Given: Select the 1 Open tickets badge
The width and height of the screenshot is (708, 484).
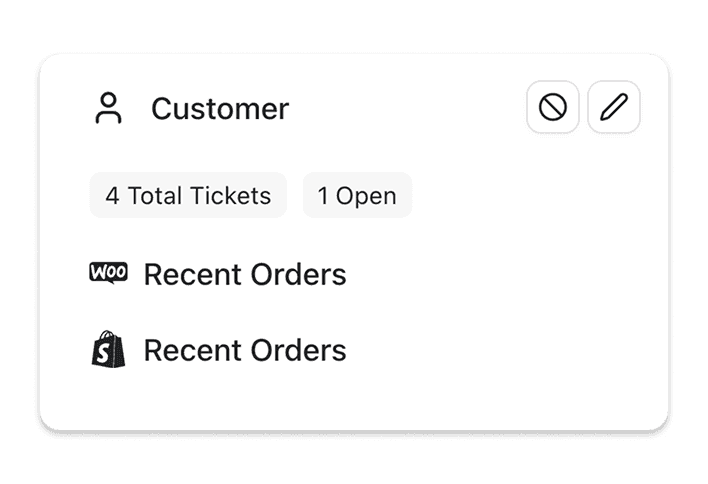Looking at the screenshot, I should click(x=357, y=195).
